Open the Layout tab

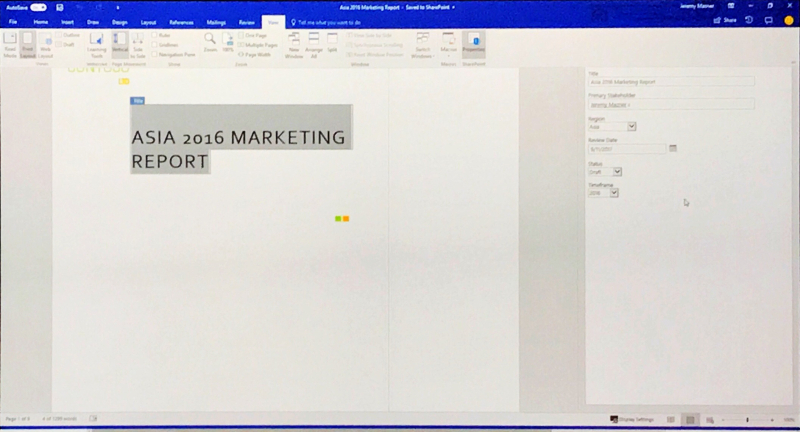click(148, 22)
